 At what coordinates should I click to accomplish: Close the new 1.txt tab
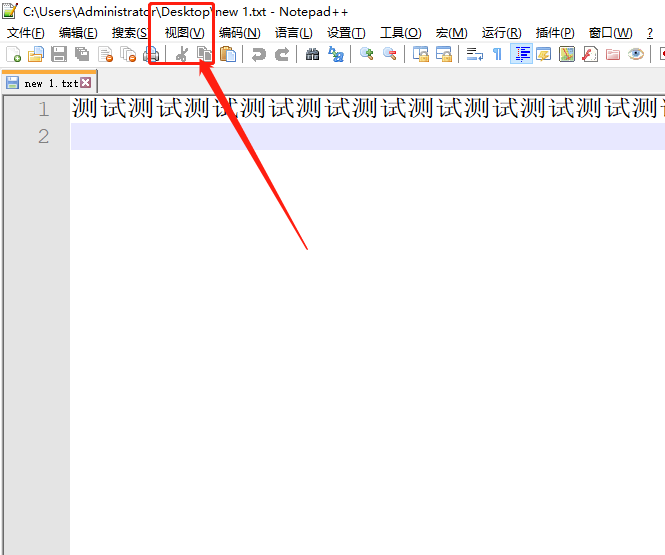click(x=85, y=83)
